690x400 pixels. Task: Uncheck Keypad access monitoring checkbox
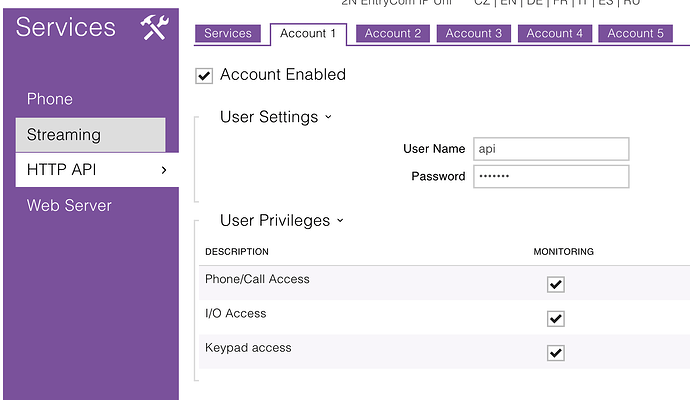point(556,352)
